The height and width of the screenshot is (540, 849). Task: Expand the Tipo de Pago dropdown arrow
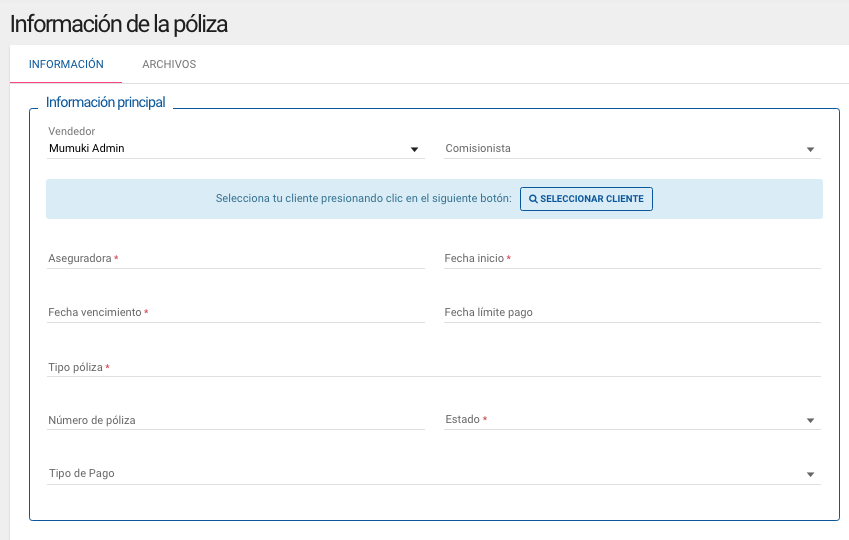(810, 474)
